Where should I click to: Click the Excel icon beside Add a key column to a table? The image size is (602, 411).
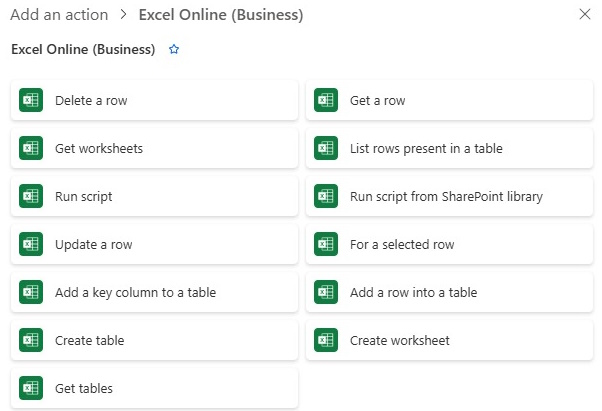(x=31, y=292)
